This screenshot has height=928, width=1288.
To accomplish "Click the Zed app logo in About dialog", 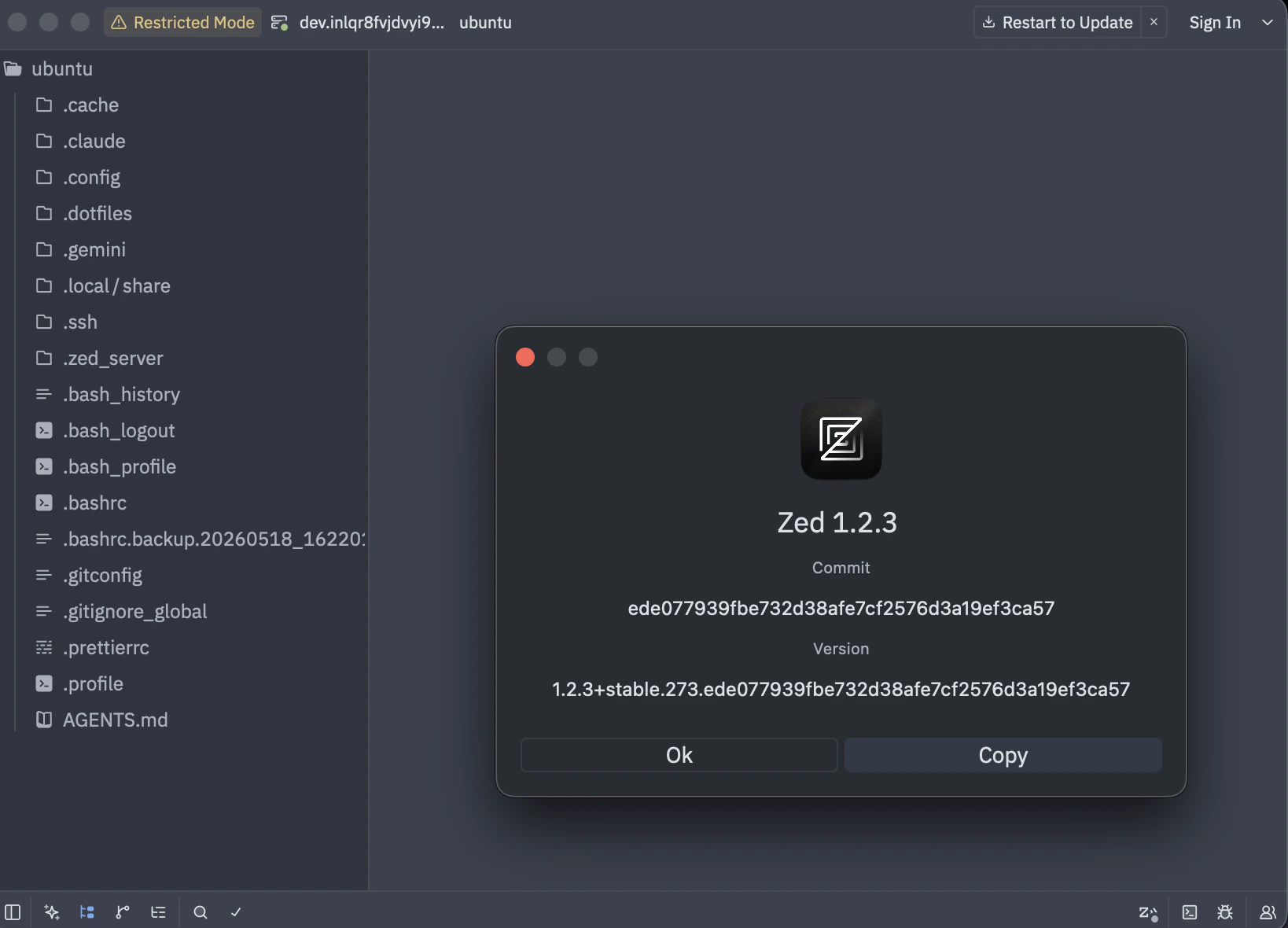I will [x=841, y=439].
